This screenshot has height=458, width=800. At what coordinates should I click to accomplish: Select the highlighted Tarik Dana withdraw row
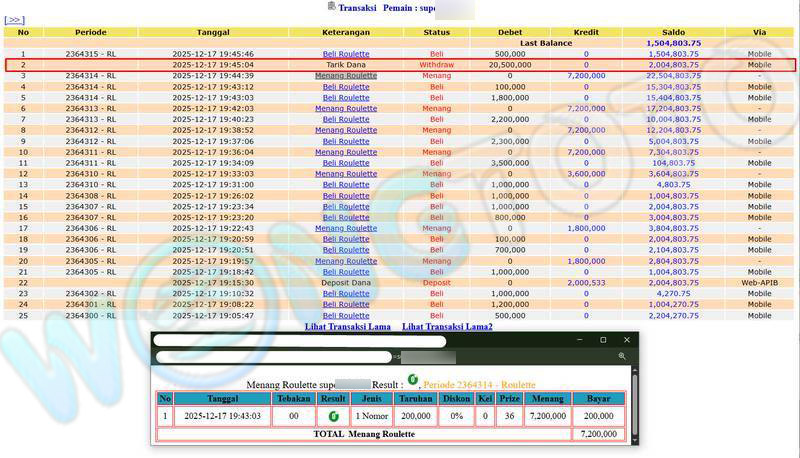coord(400,65)
